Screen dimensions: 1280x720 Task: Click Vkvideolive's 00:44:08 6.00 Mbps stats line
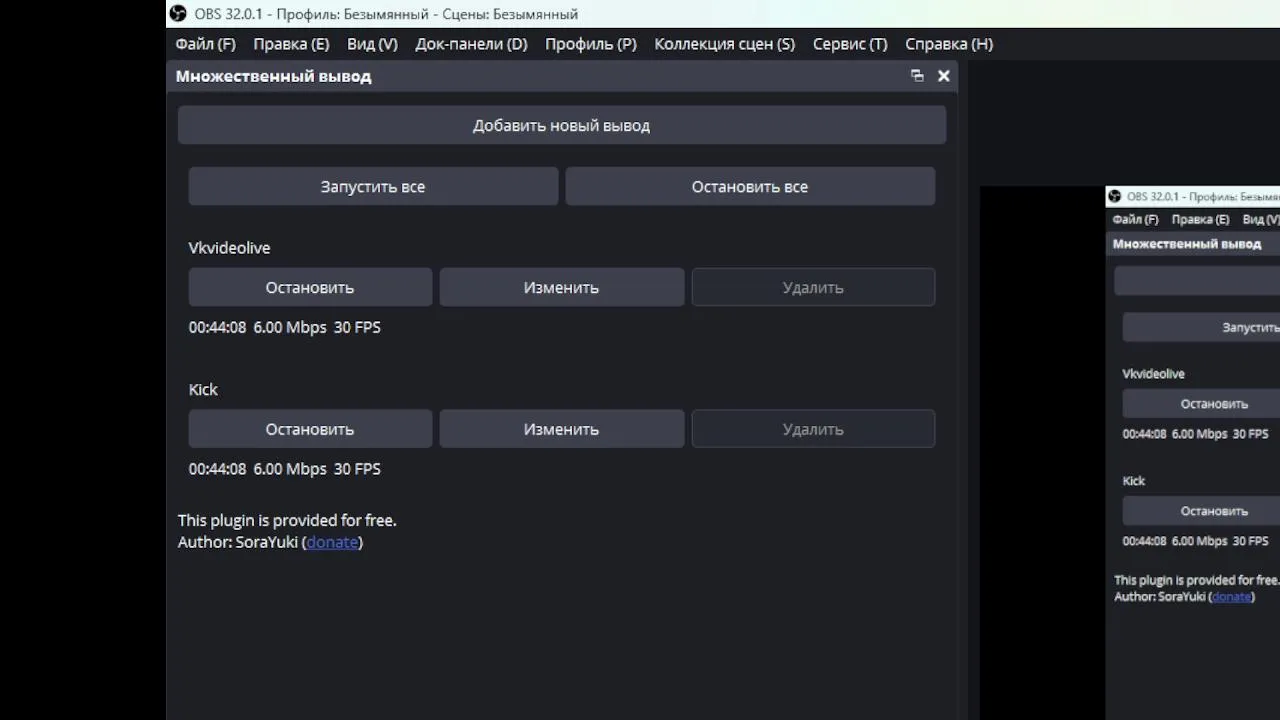tap(285, 327)
